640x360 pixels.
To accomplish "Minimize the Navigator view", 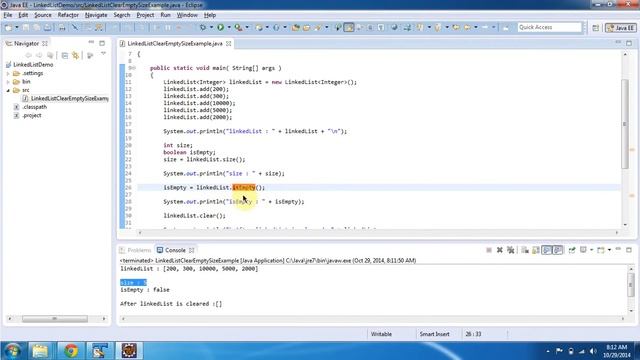I will [91, 42].
